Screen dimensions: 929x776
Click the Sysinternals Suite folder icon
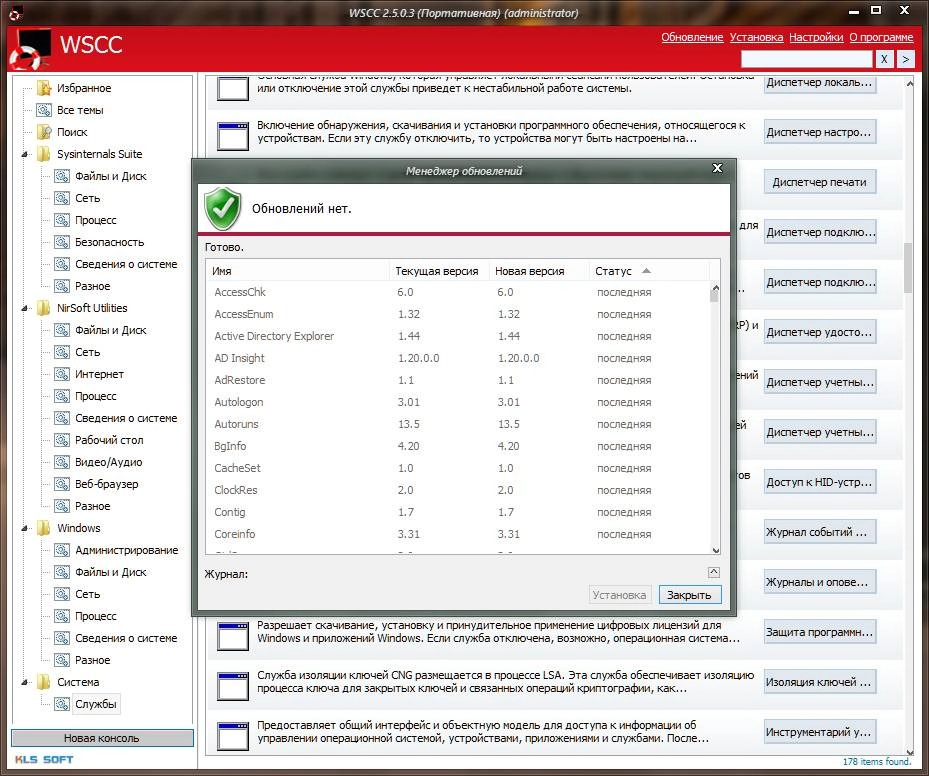44,154
